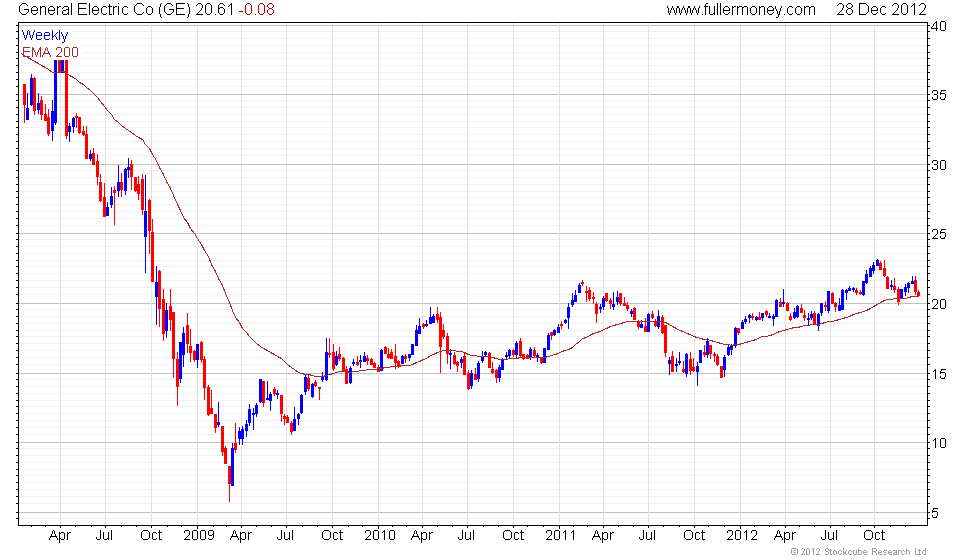This screenshot has width=980, height=560.
Task: Click the 2009 year label on the time axis
Action: point(199,536)
